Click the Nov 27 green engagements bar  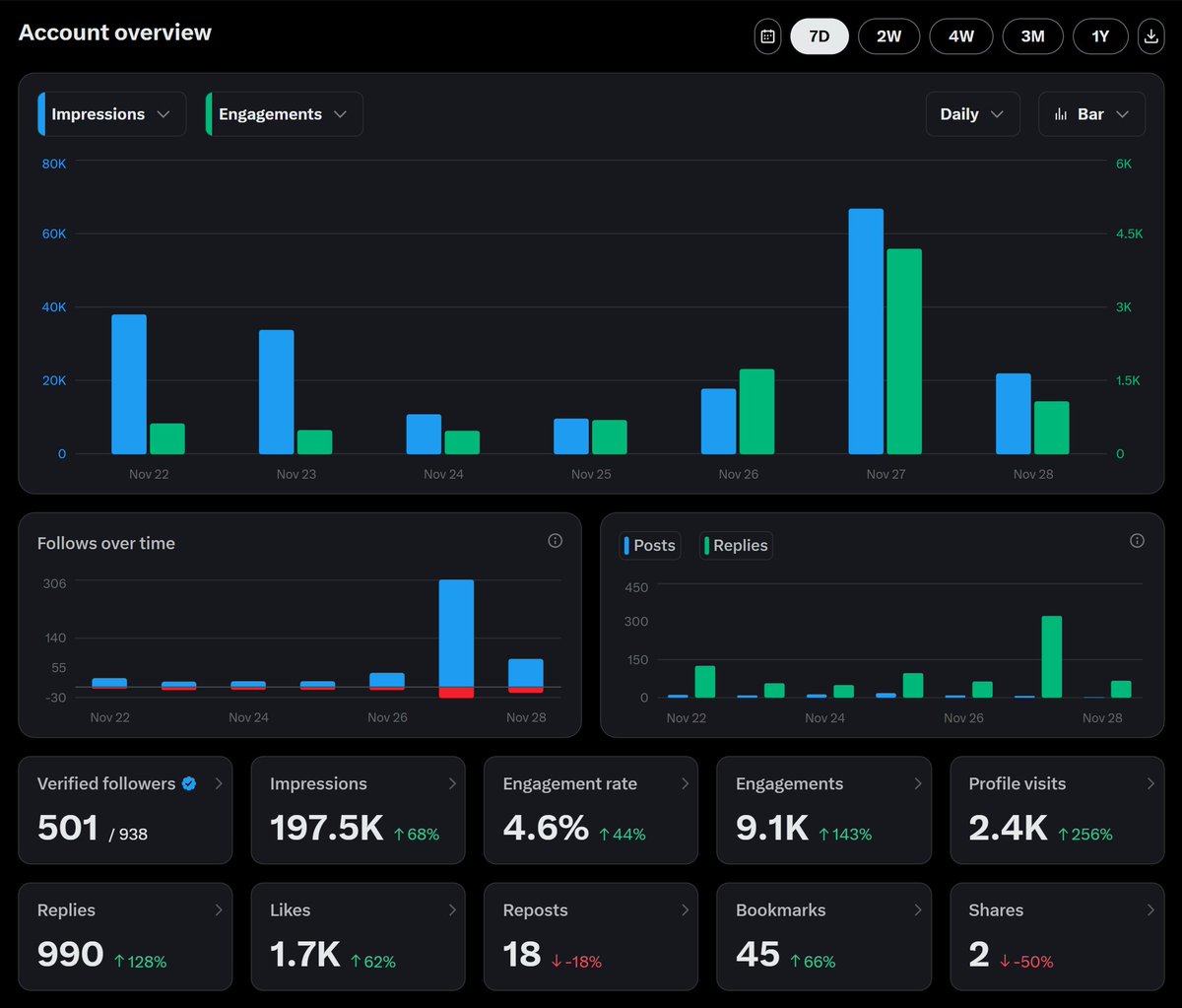(x=904, y=352)
